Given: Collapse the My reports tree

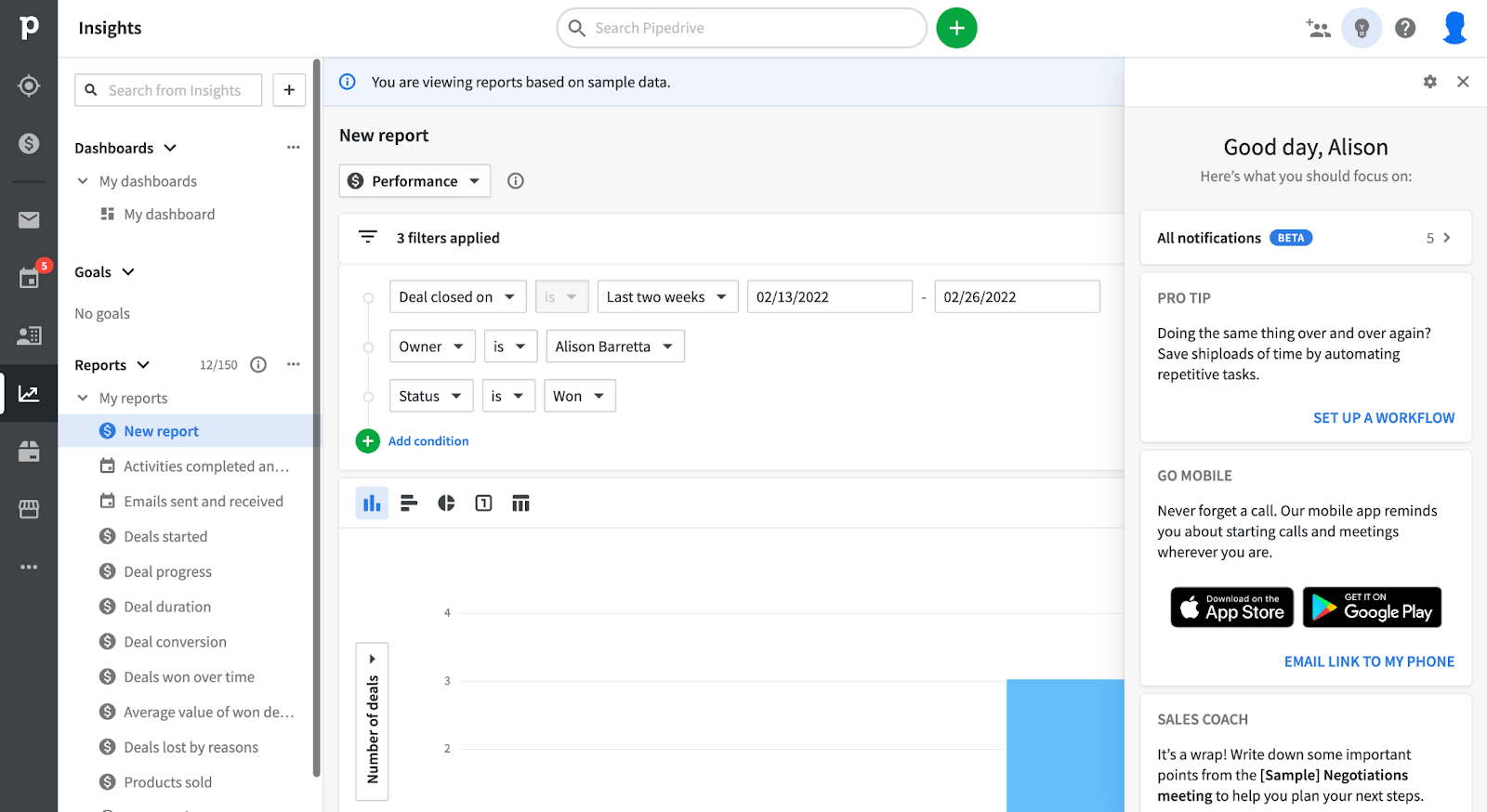Looking at the screenshot, I should 83,398.
